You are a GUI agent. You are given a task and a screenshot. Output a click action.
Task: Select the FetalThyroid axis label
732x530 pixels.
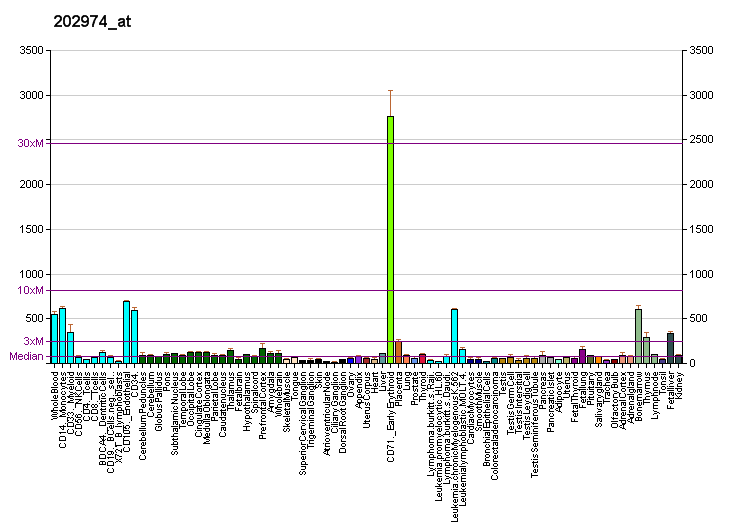(x=575, y=397)
